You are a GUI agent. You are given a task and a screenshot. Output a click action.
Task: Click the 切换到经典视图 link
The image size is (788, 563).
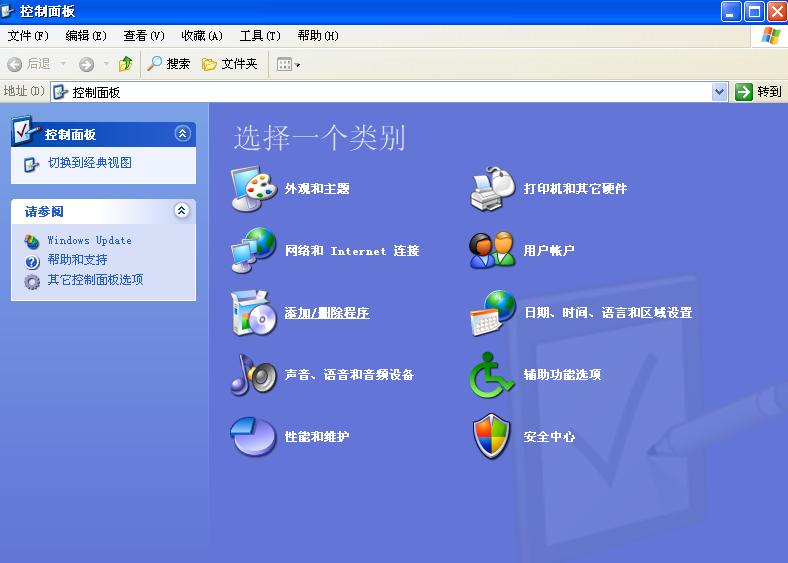click(89, 163)
